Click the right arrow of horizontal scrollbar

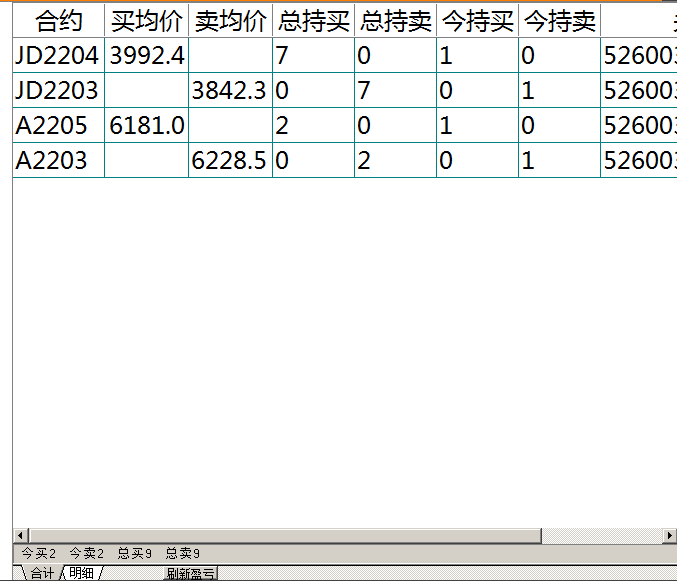point(670,536)
